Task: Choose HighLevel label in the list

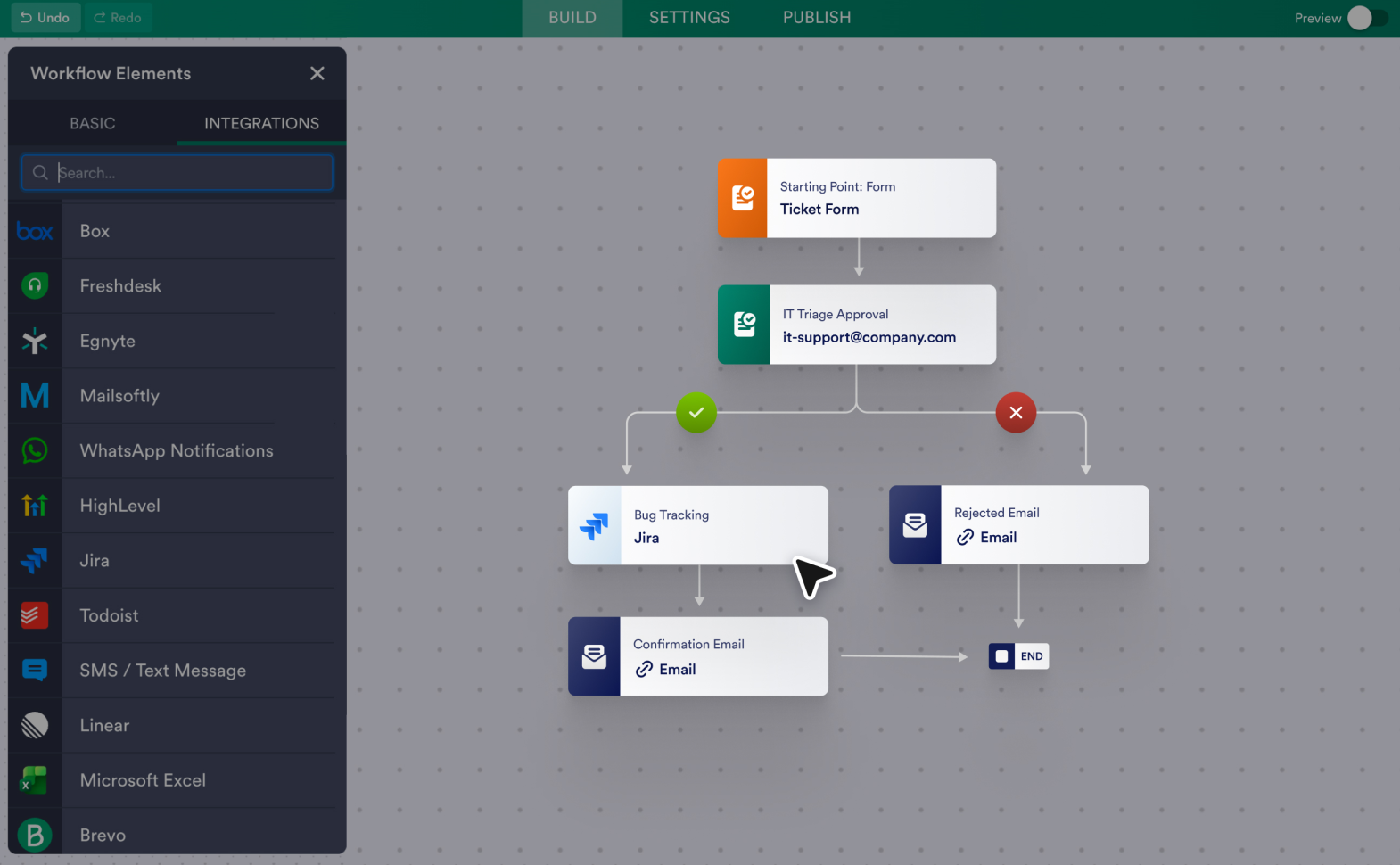Action: point(120,506)
